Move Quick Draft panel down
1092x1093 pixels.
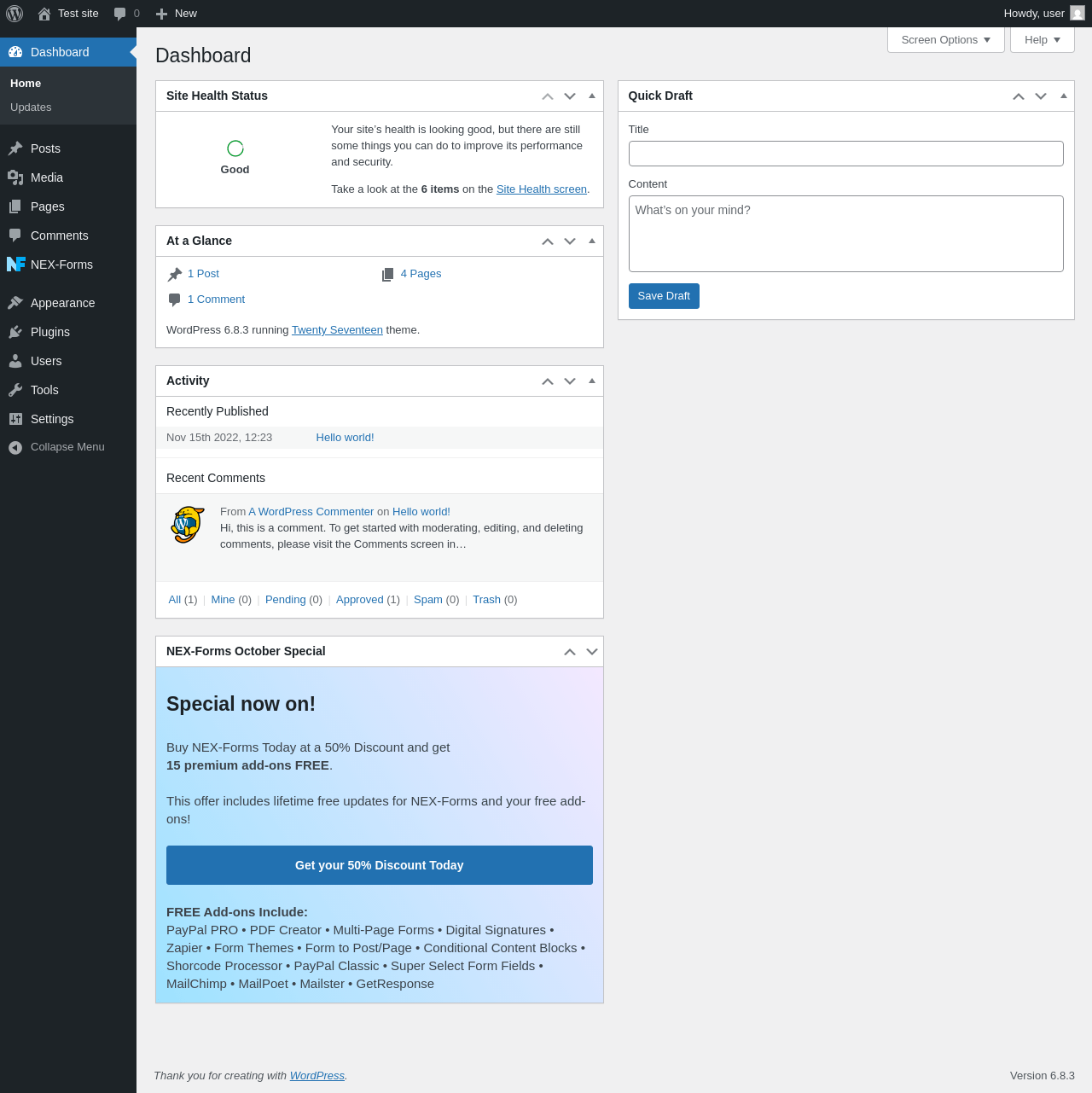click(x=1041, y=96)
